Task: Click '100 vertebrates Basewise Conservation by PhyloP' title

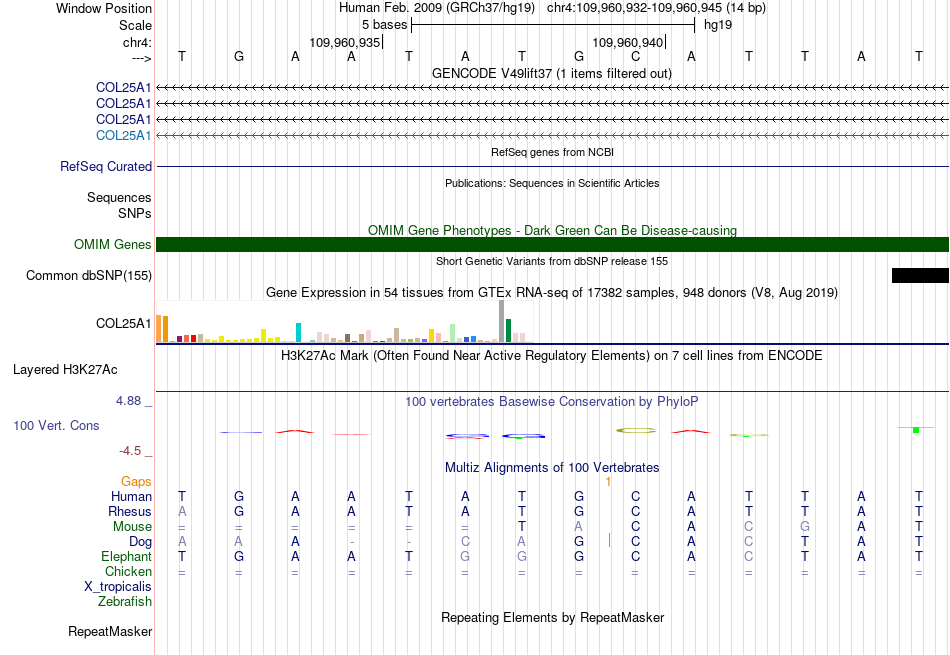Action: [552, 402]
